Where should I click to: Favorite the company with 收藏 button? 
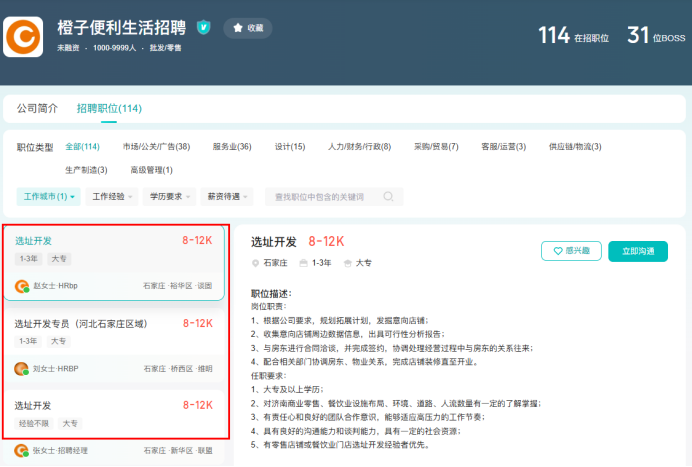pyautogui.click(x=247, y=28)
